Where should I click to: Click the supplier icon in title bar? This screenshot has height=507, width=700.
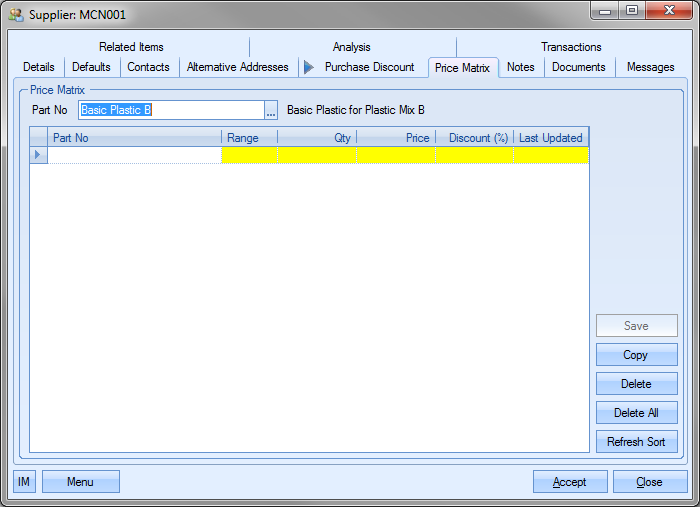click(x=16, y=16)
